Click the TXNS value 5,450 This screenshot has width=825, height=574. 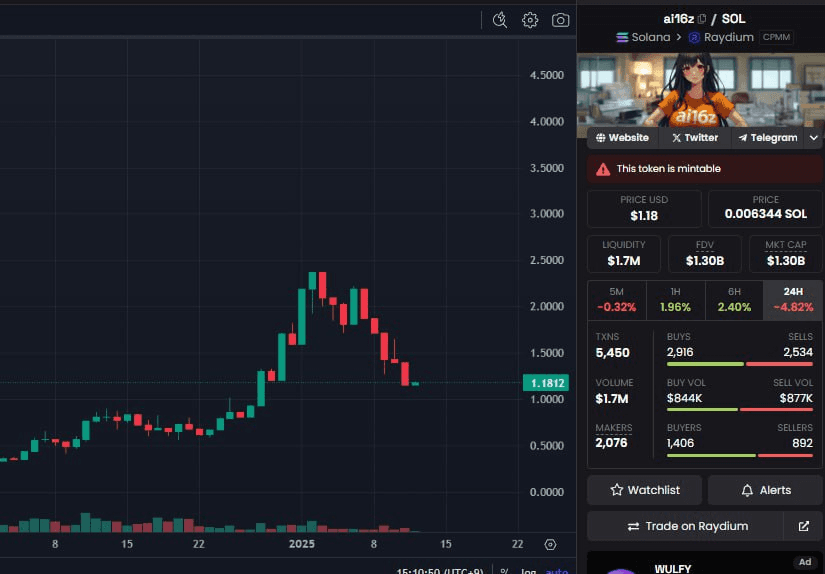point(612,353)
